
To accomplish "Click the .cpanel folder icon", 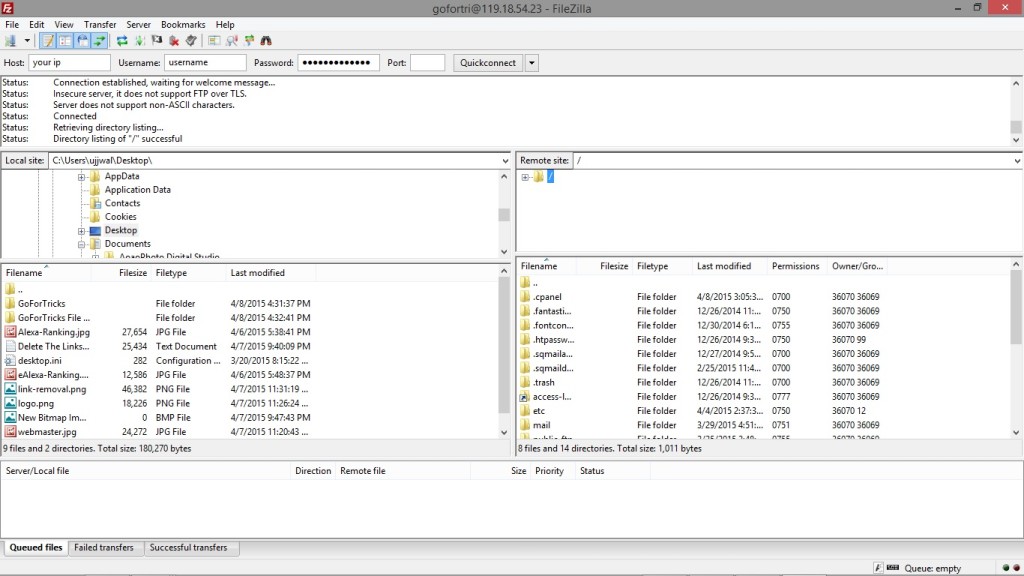I will 525,296.
